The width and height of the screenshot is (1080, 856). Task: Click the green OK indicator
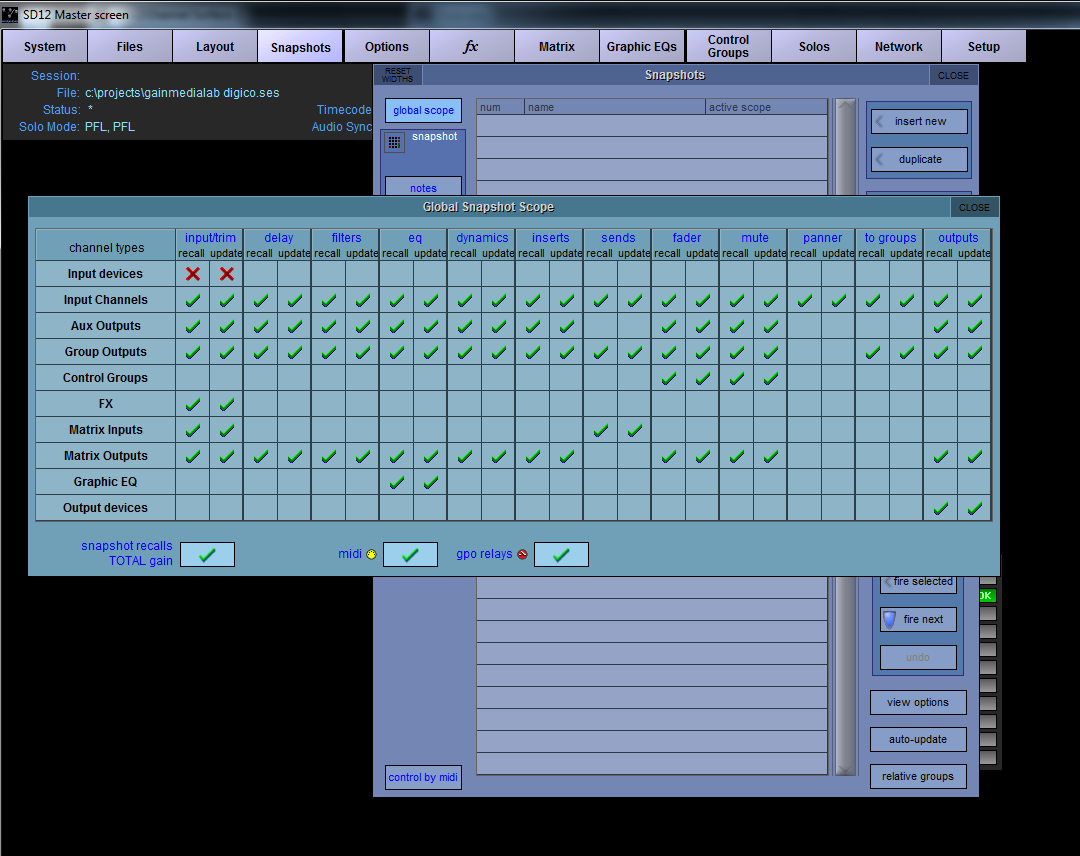point(987,596)
